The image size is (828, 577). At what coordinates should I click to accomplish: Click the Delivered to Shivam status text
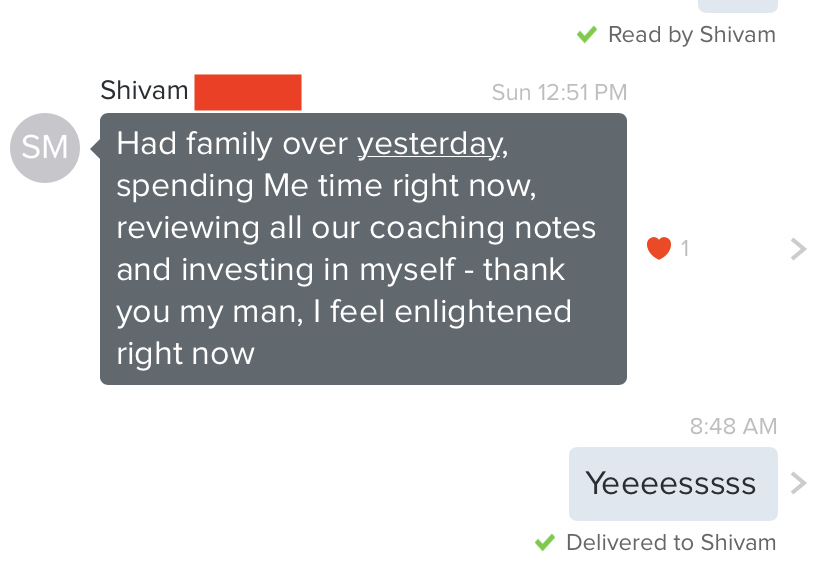pos(671,543)
